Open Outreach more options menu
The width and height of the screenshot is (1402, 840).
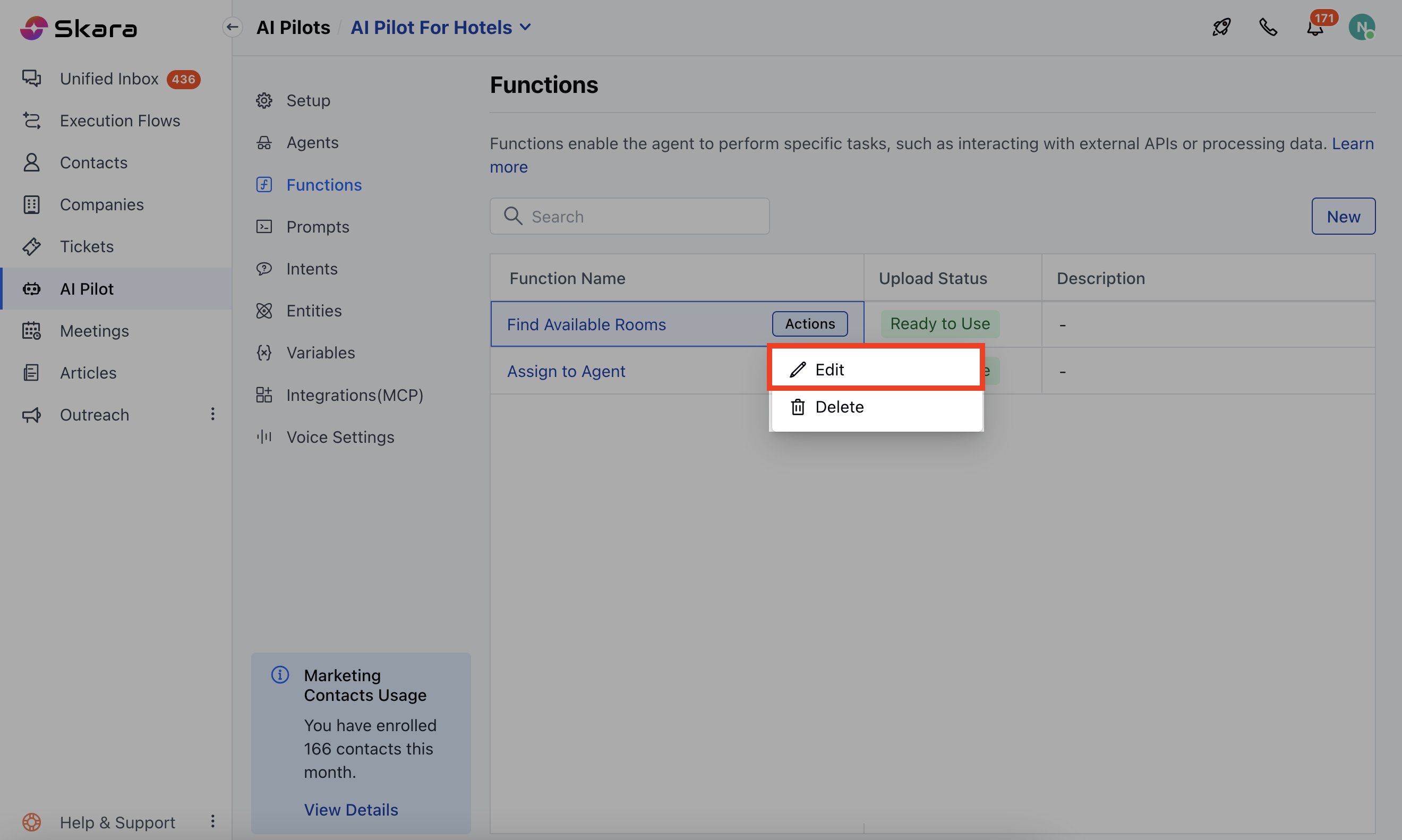(213, 414)
